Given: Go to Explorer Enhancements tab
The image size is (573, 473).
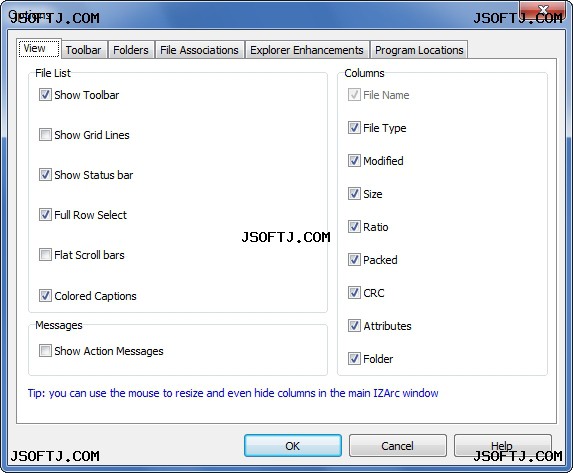Looking at the screenshot, I should 307,50.
